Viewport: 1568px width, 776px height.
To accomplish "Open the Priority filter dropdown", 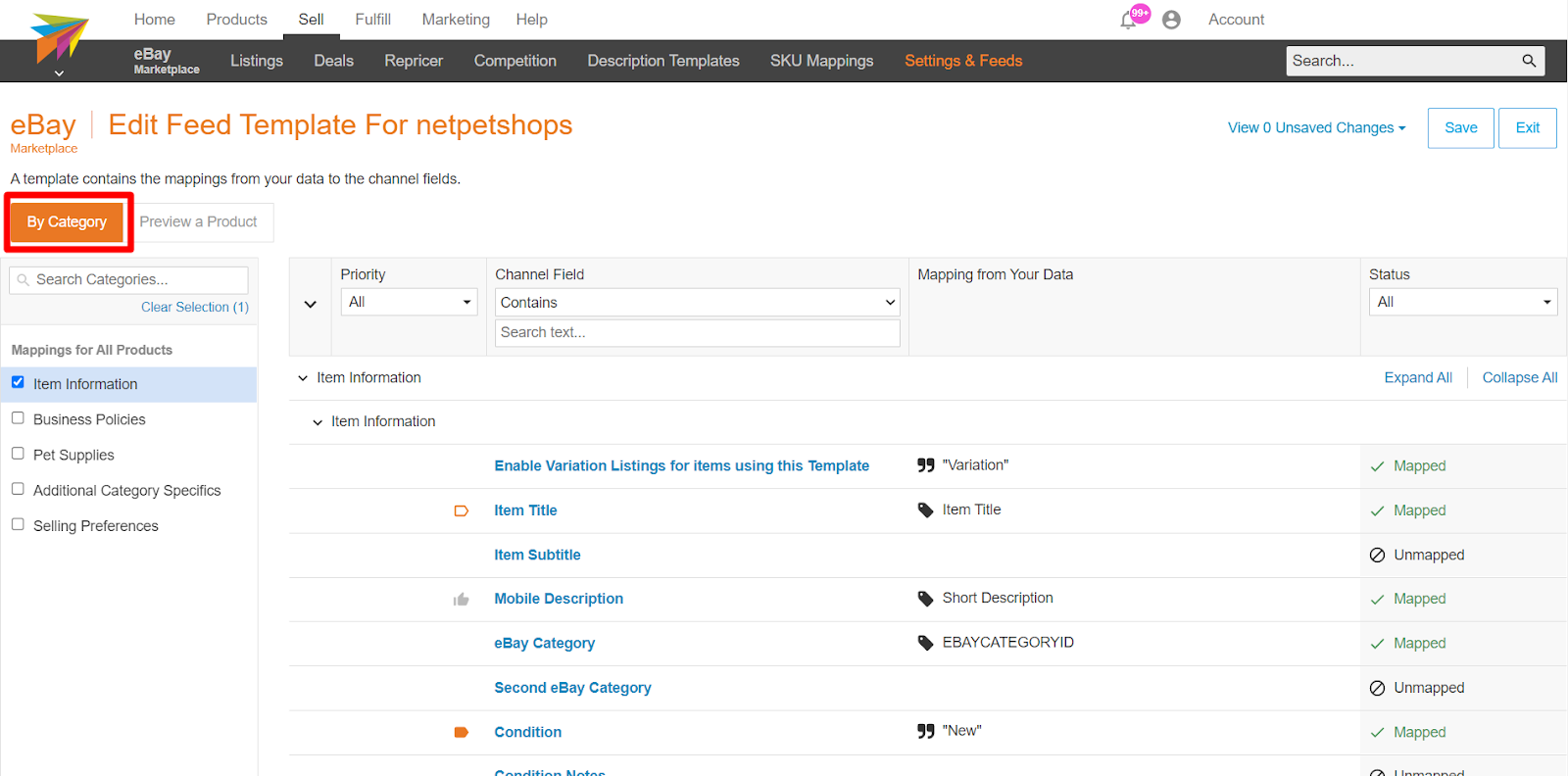I will point(410,302).
